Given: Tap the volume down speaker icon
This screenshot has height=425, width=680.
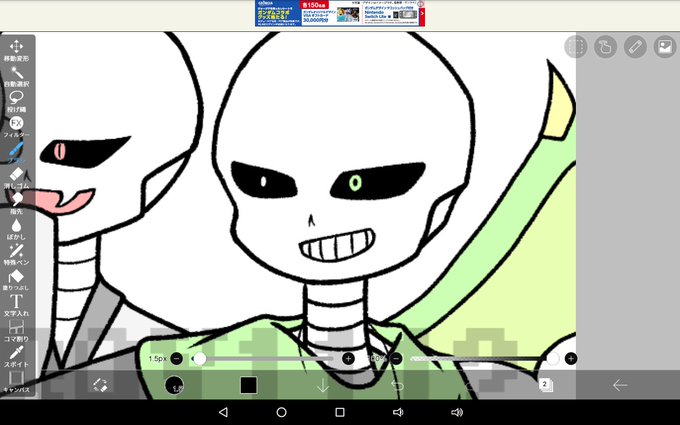Looking at the screenshot, I should tap(398, 412).
